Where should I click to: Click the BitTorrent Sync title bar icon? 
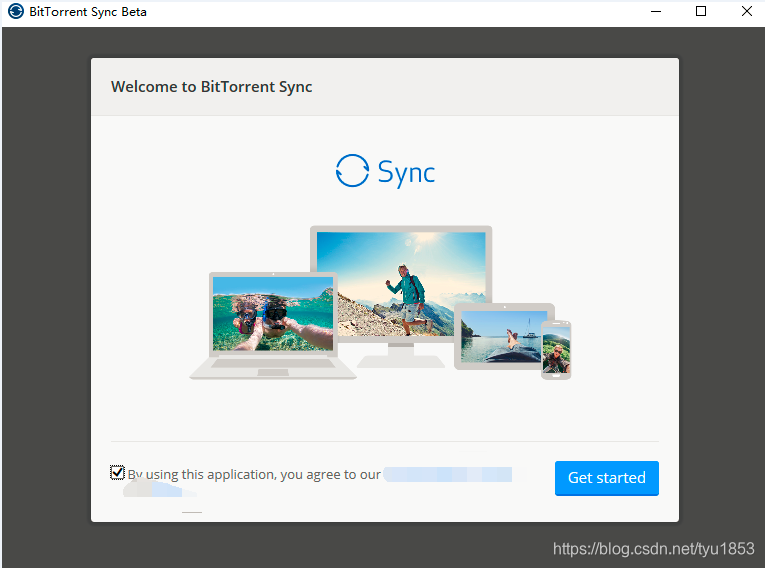(x=16, y=11)
